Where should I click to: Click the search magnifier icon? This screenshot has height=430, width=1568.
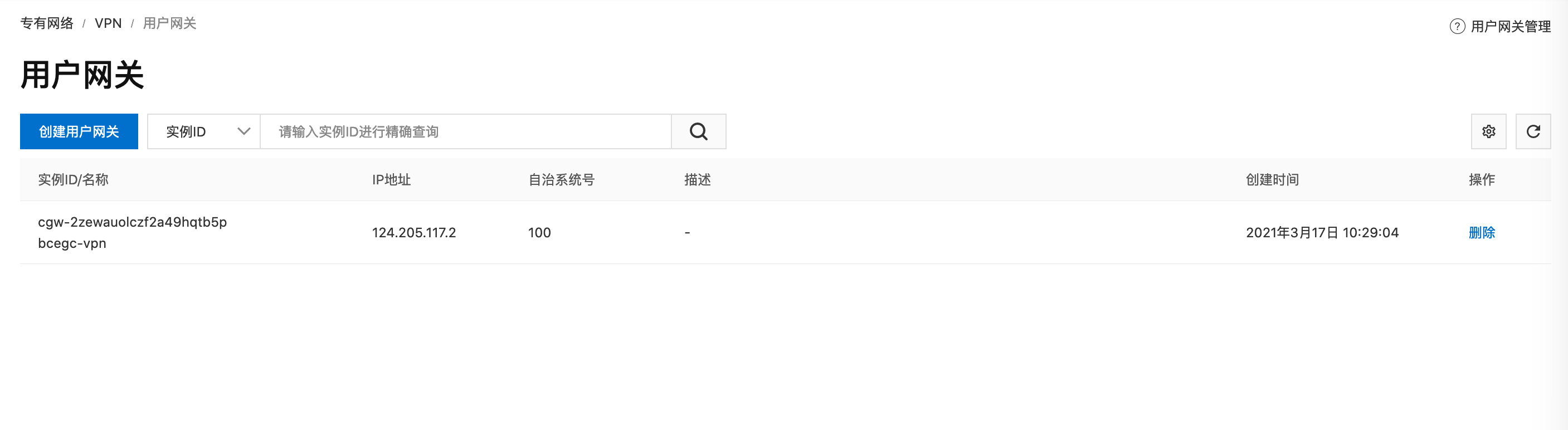coord(698,131)
